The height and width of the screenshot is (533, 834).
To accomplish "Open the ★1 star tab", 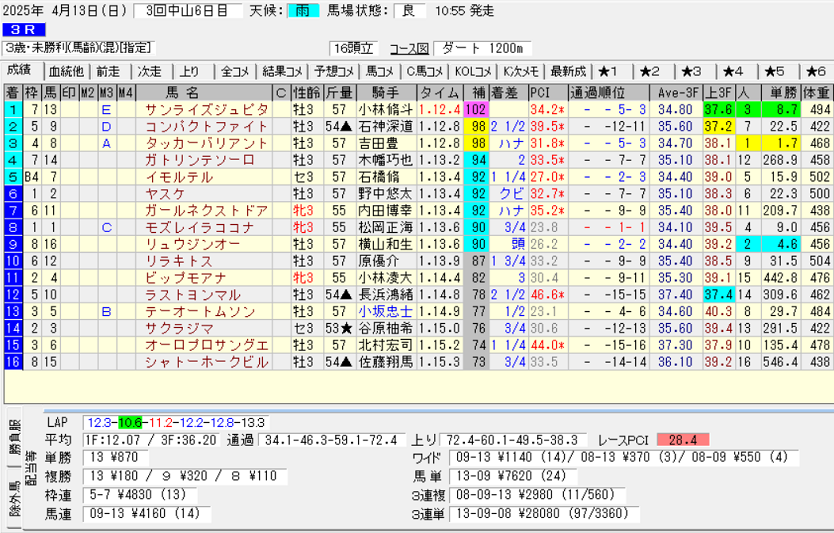I will point(610,71).
